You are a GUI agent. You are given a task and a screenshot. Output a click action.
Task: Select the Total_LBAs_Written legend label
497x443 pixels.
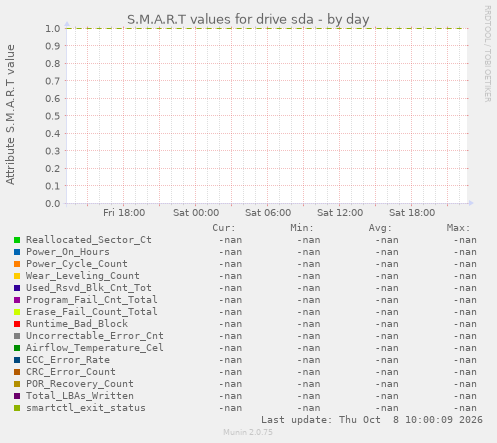click(x=80, y=396)
